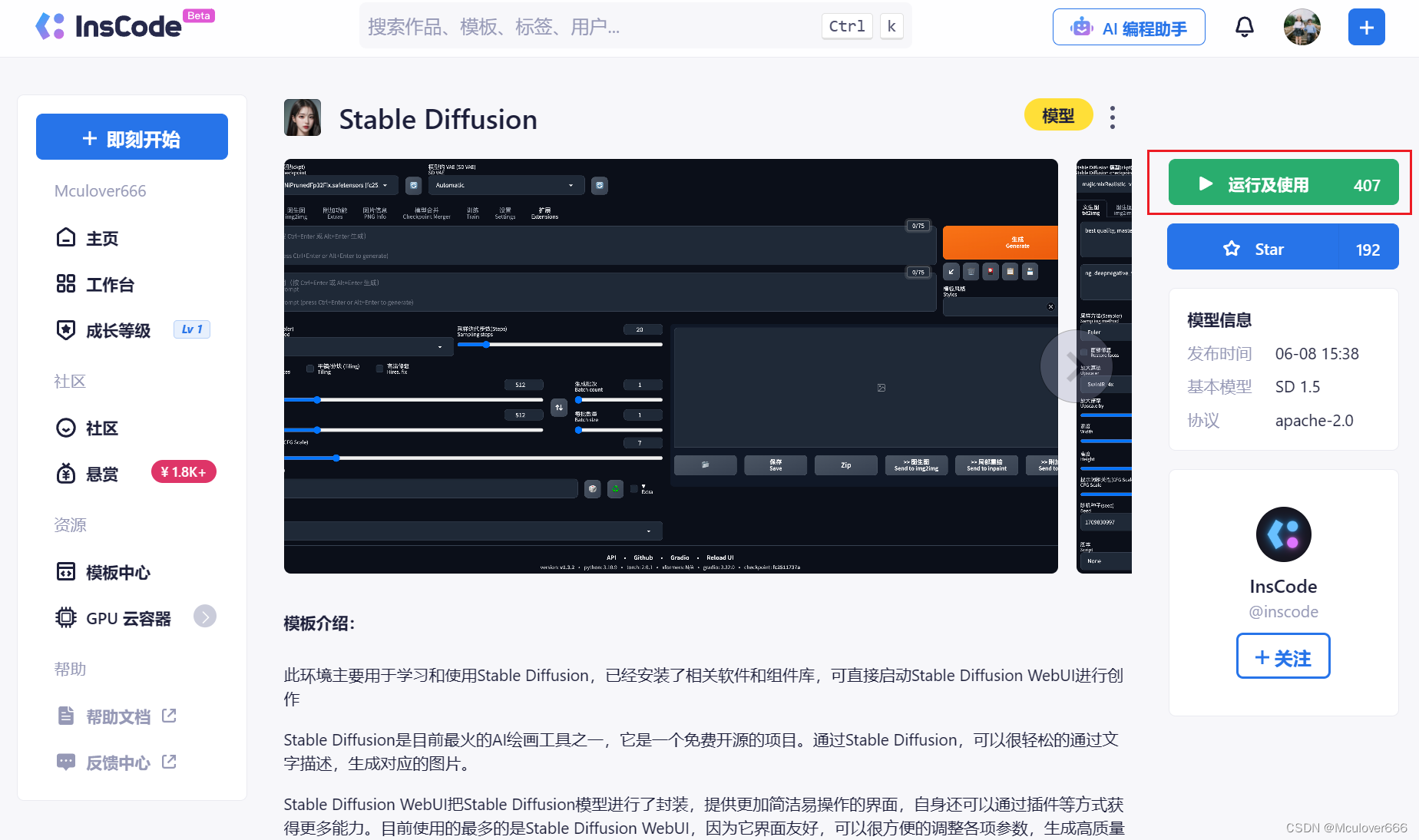Click the chip icon beside GPU 云容器
Viewport: 1419px width, 840px height.
pos(66,617)
